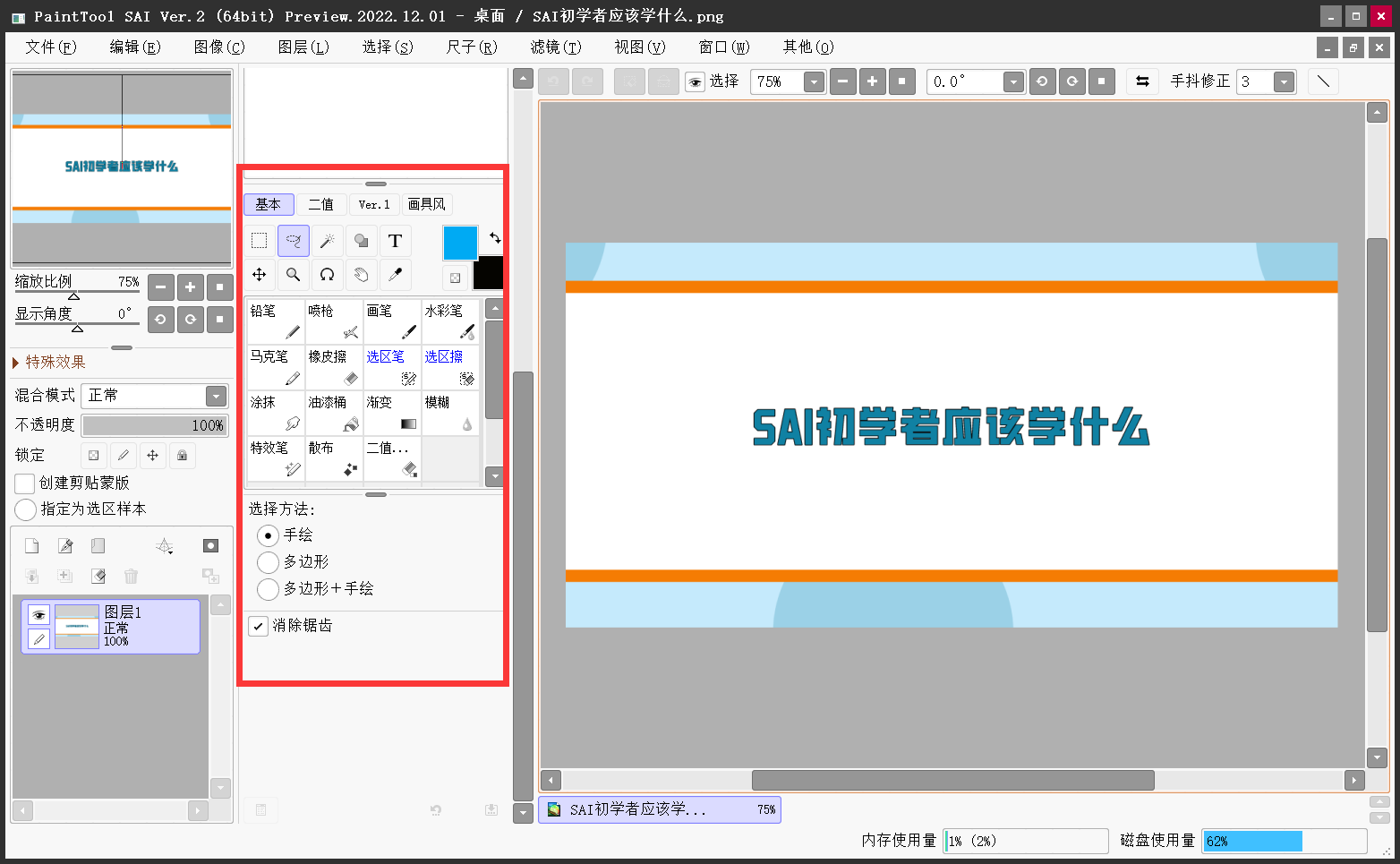Choose the 模糊 blur tool
The image size is (1400, 864).
pos(450,413)
